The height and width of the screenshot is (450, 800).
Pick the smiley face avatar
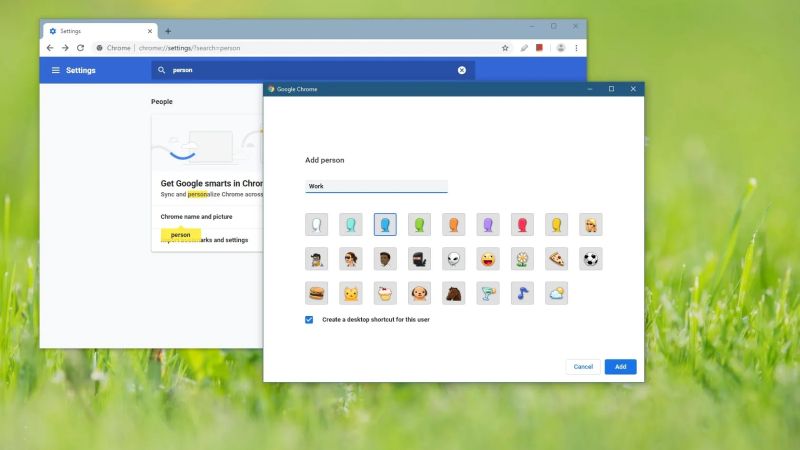click(488, 259)
